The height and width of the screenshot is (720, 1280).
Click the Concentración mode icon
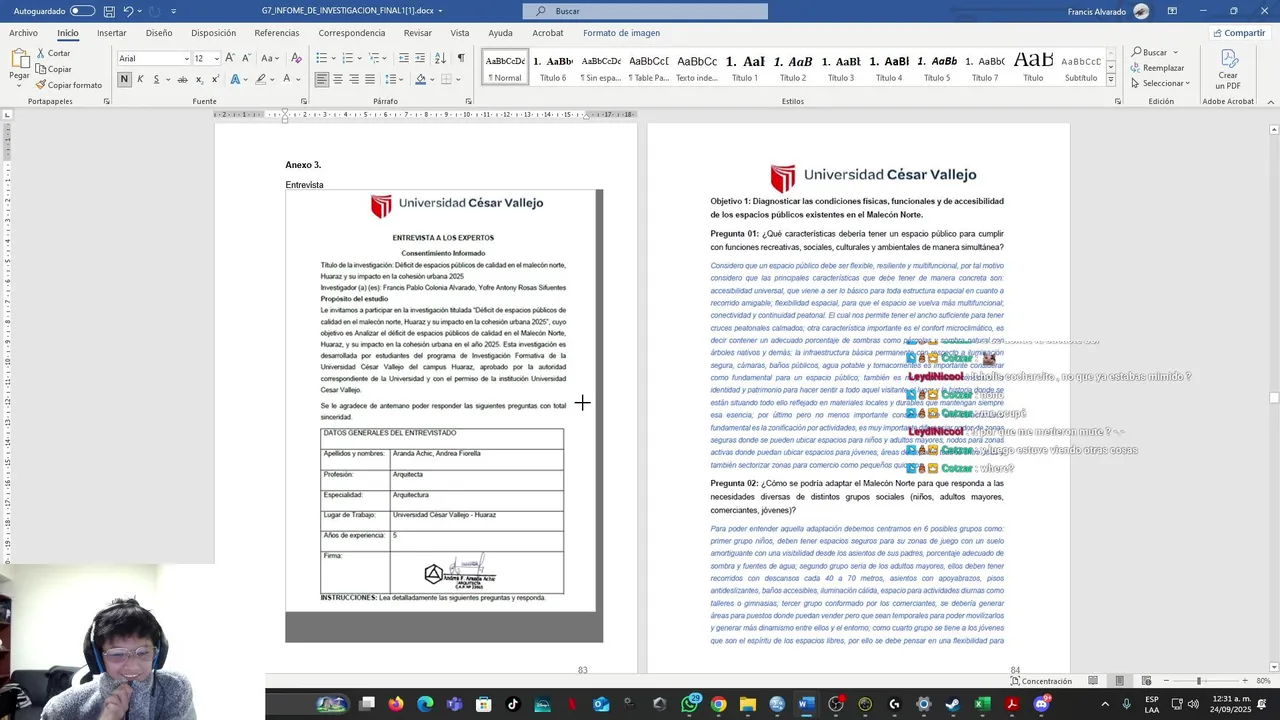tap(1040, 681)
